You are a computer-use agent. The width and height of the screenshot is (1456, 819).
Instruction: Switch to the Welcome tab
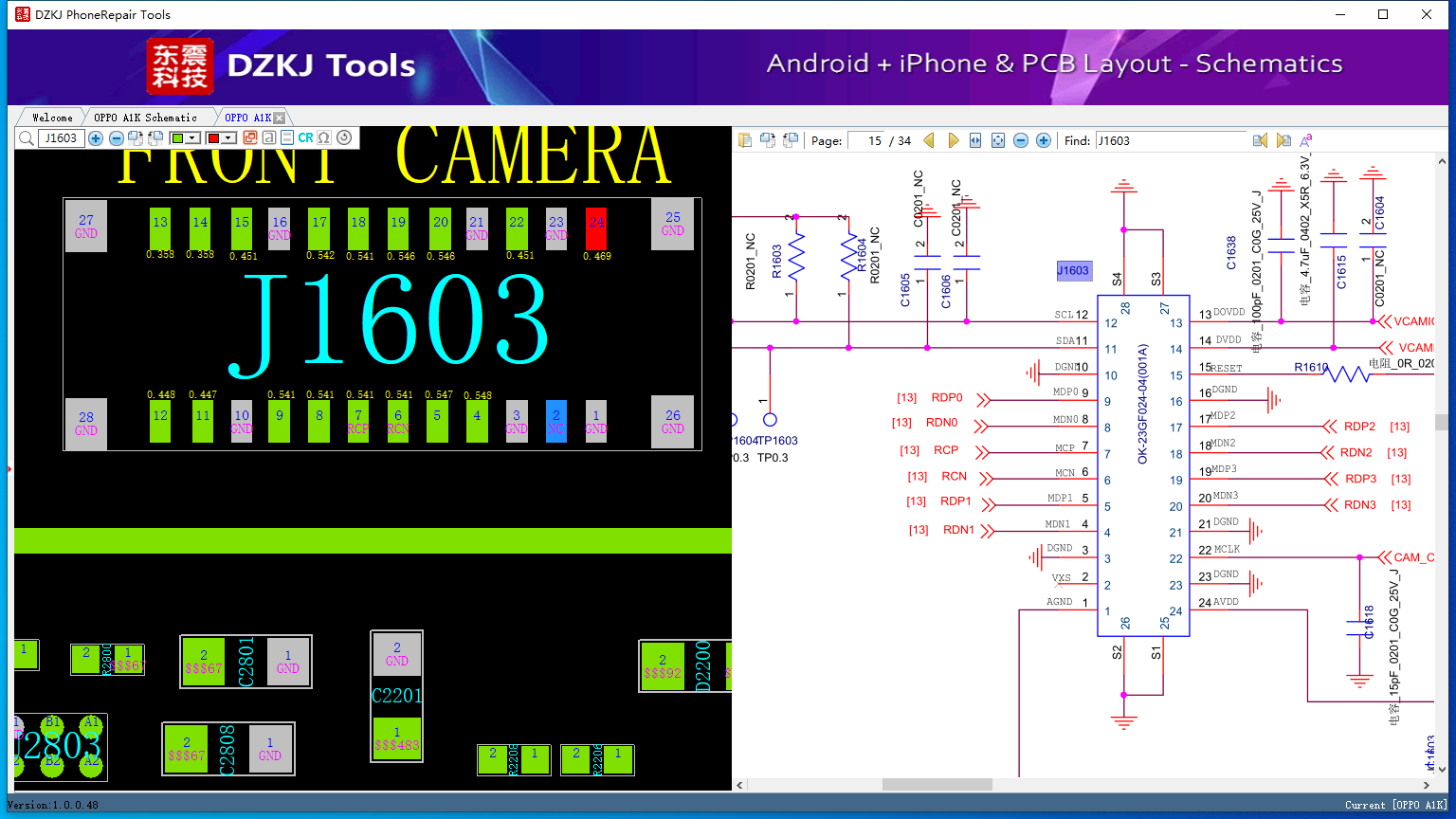(x=52, y=118)
